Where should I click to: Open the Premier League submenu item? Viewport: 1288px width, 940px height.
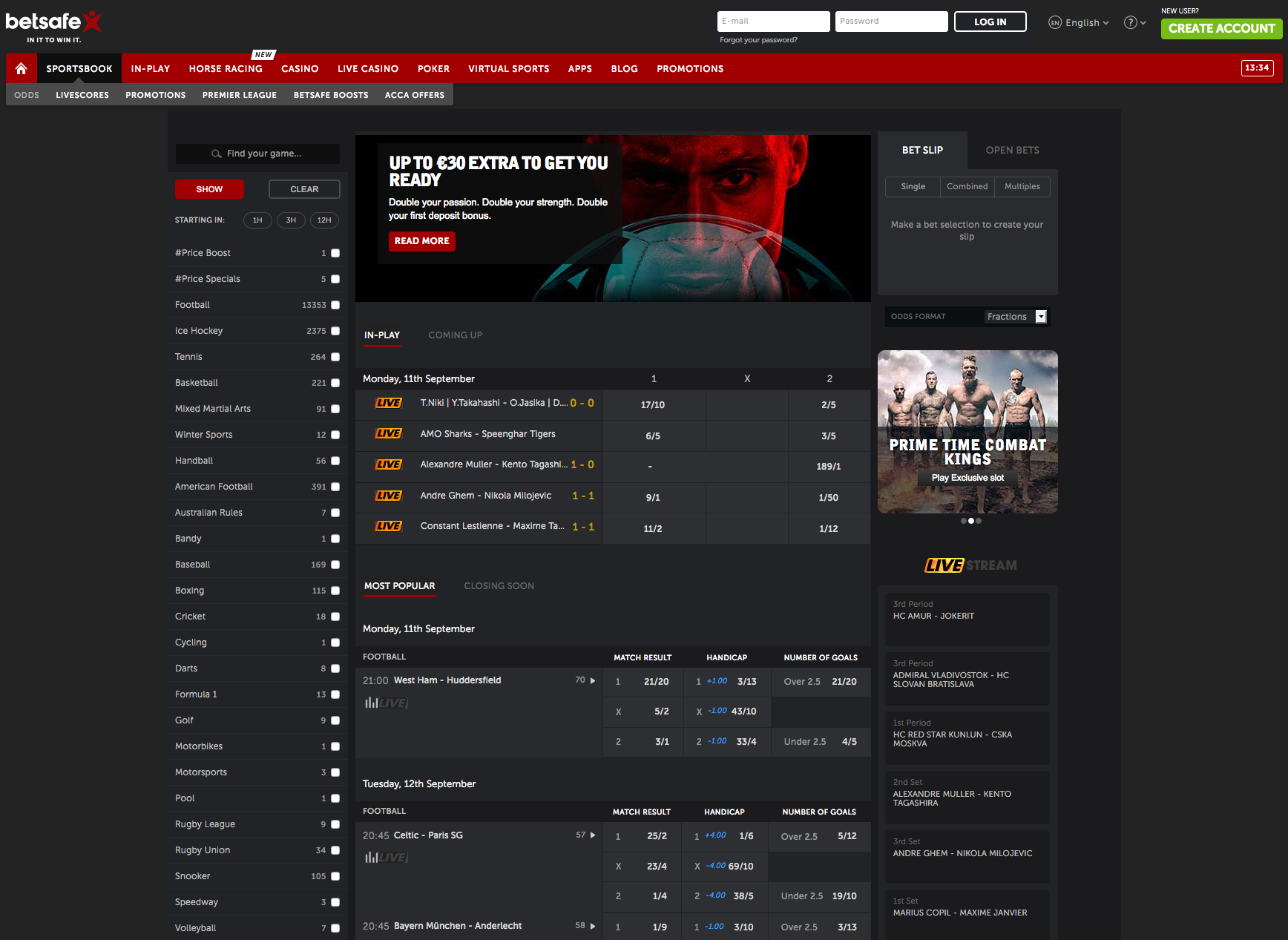point(240,95)
